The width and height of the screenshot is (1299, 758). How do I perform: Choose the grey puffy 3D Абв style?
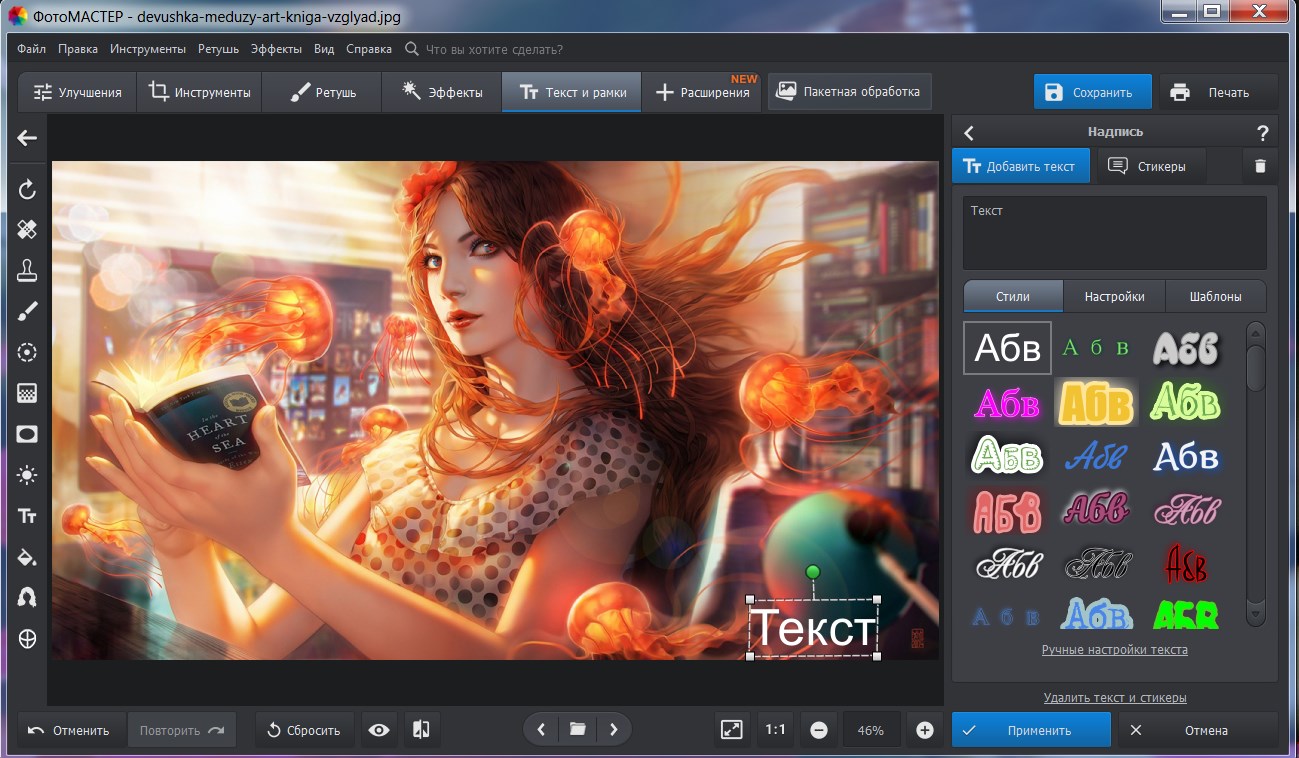pos(1186,348)
